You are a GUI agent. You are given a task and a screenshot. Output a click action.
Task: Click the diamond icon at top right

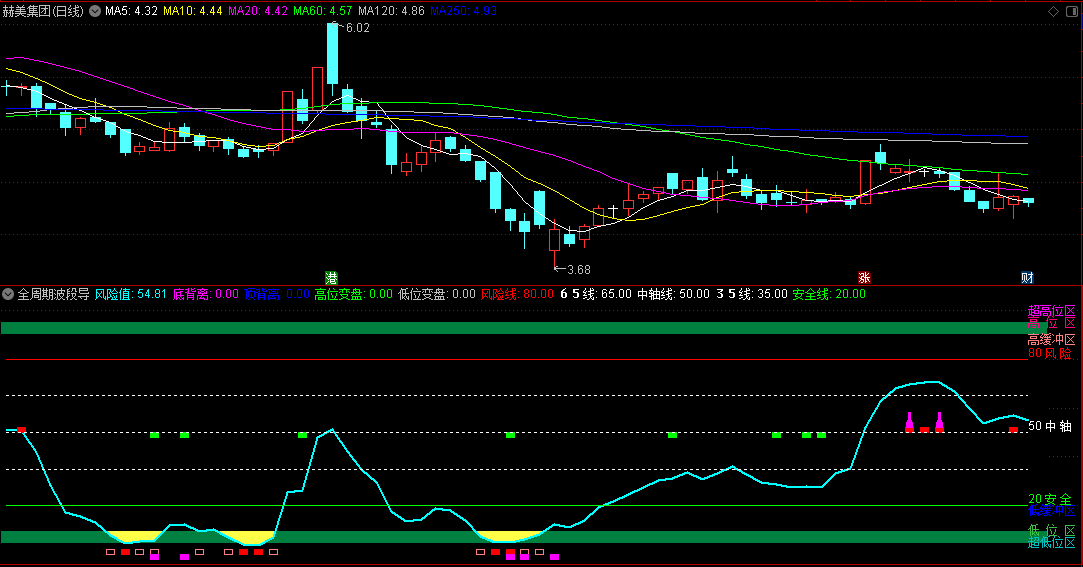[x=1053, y=11]
